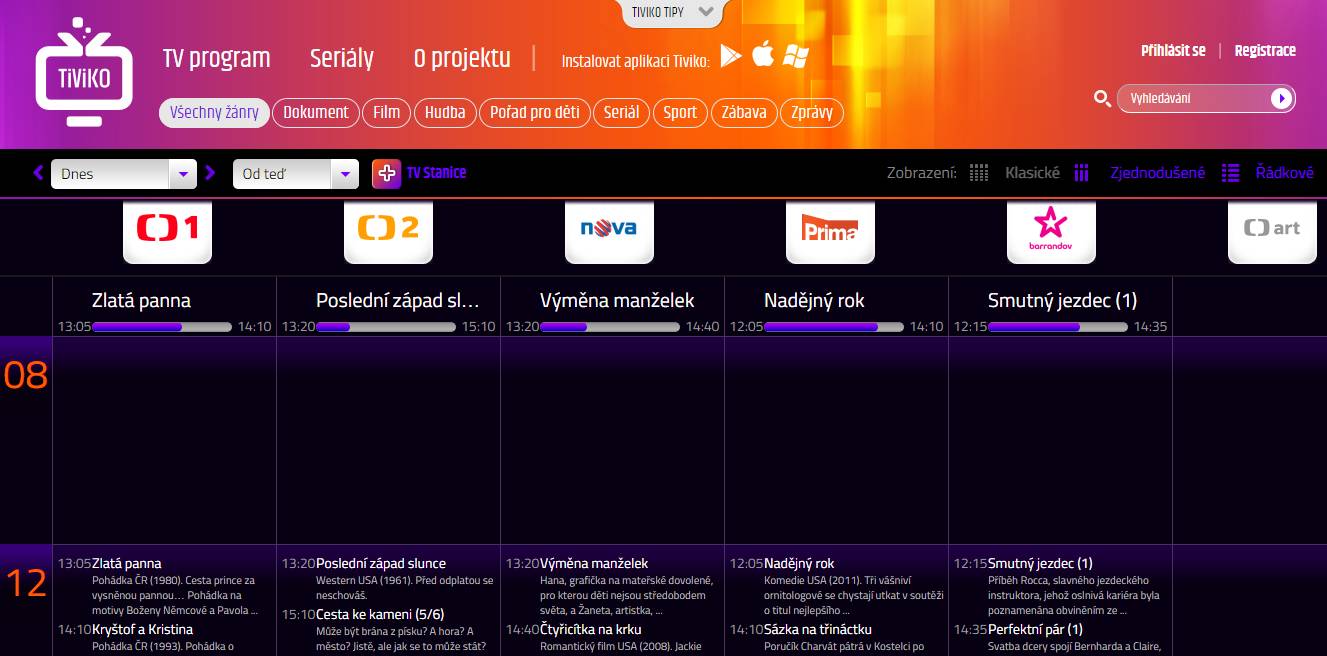Open Sázka na třináctku listing
The image size is (1327, 656).
(x=818, y=629)
